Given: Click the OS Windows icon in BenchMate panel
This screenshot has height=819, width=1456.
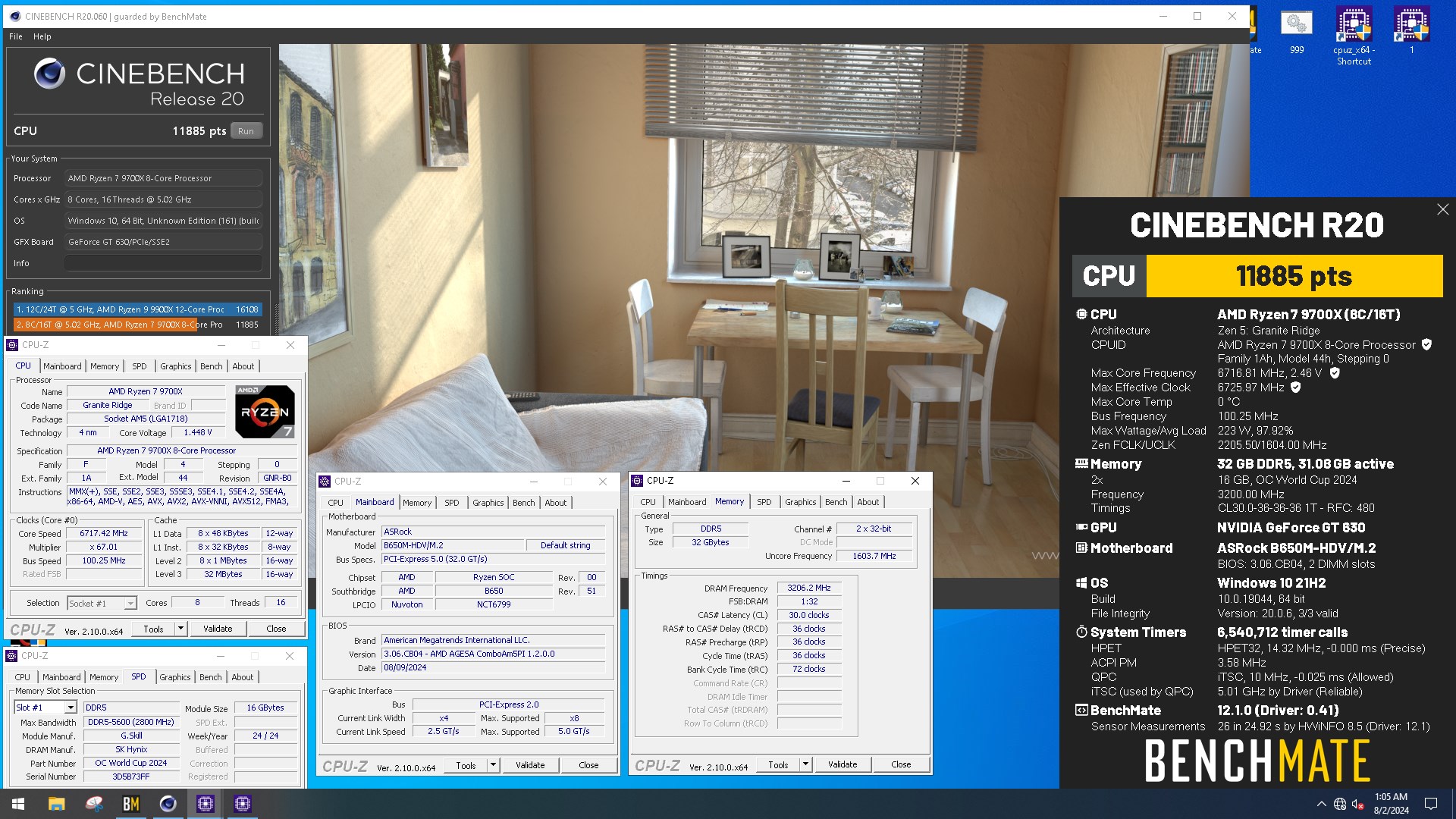Looking at the screenshot, I should (1081, 582).
